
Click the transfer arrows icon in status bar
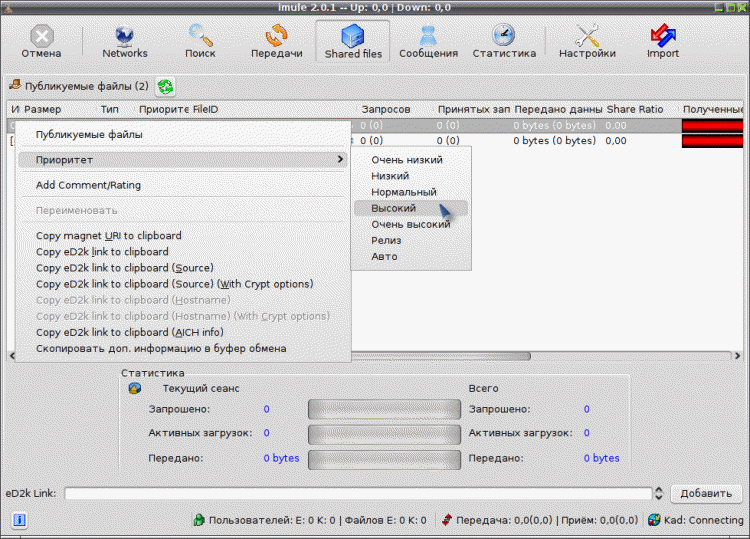pyautogui.click(x=446, y=520)
